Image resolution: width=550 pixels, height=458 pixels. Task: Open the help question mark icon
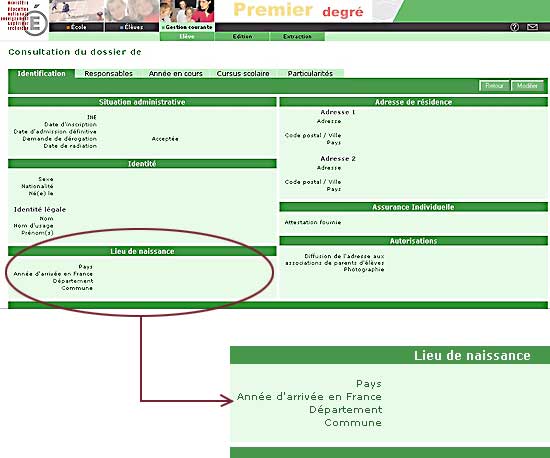tap(514, 27)
